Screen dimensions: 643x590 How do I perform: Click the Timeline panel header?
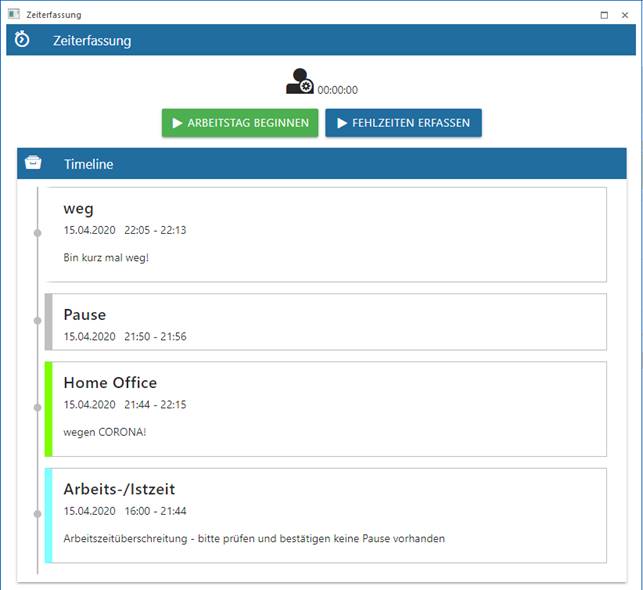[322, 164]
